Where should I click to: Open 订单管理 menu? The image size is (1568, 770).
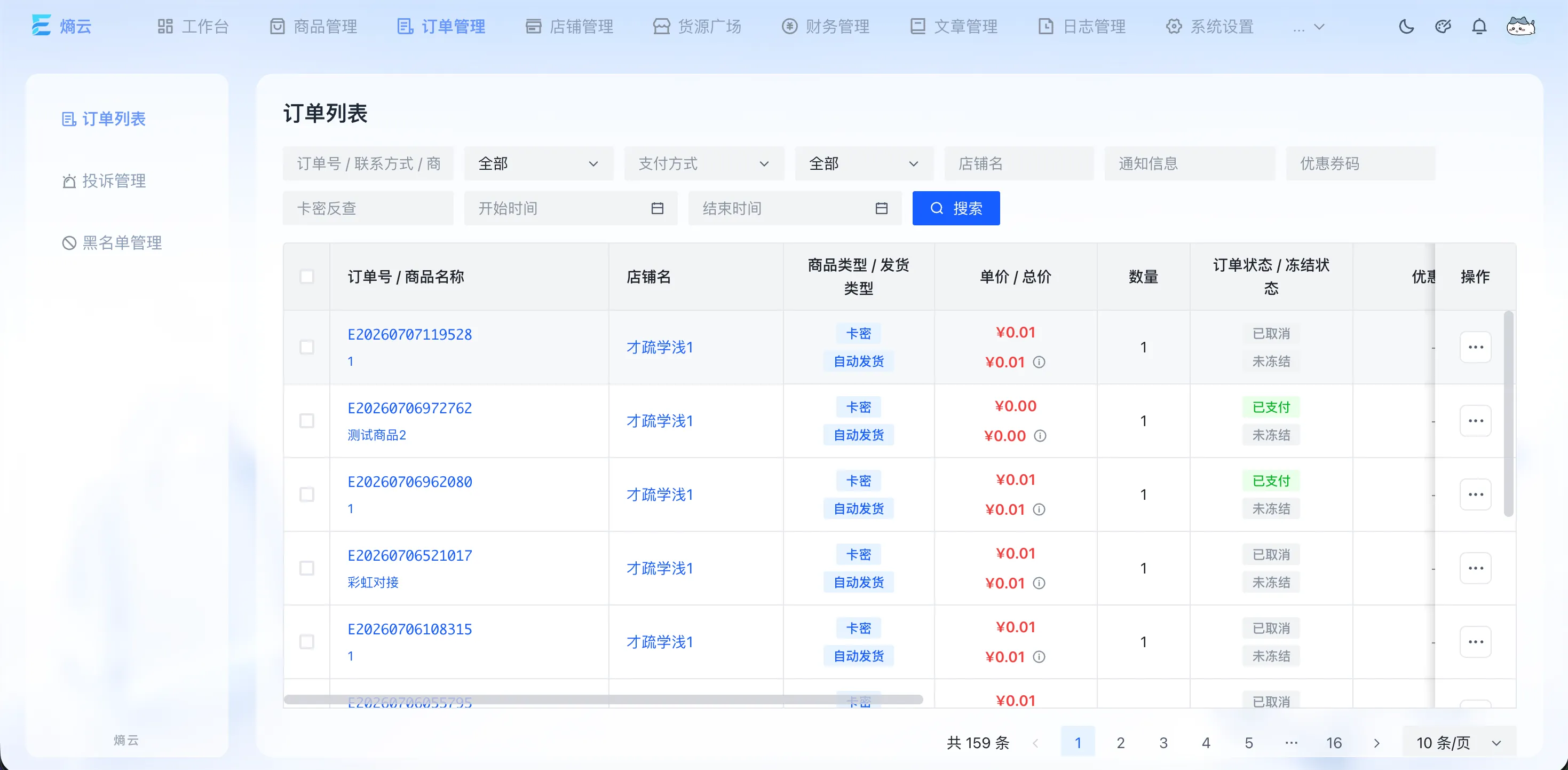tap(441, 27)
